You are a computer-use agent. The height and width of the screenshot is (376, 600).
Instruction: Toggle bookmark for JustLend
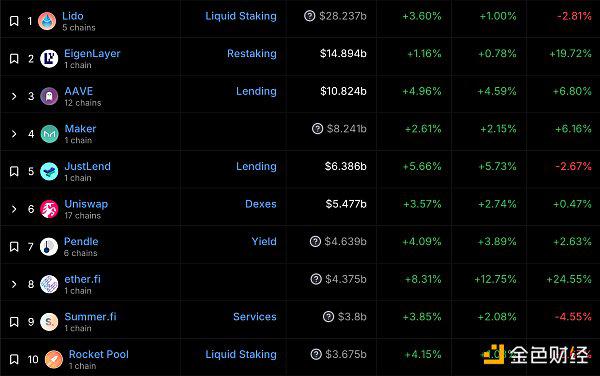pos(14,171)
